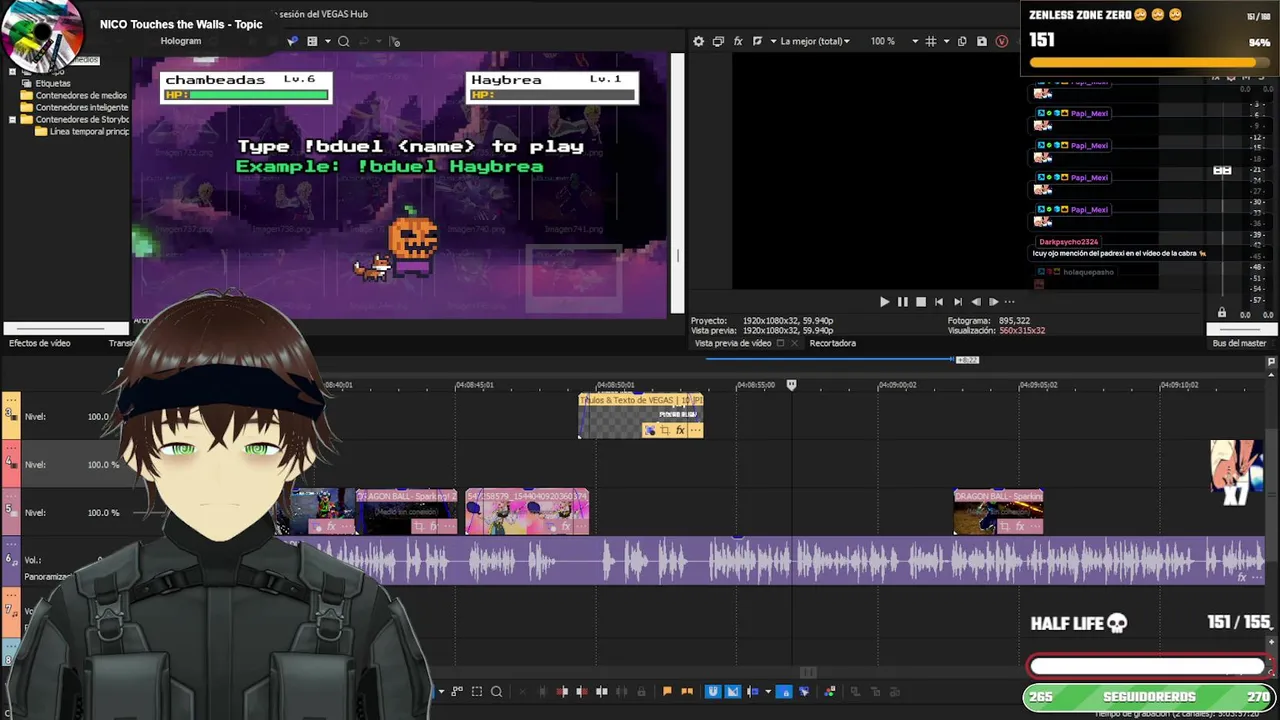Select the selection marquee tool icon
The width and height of the screenshot is (1280, 720).
(x=477, y=691)
